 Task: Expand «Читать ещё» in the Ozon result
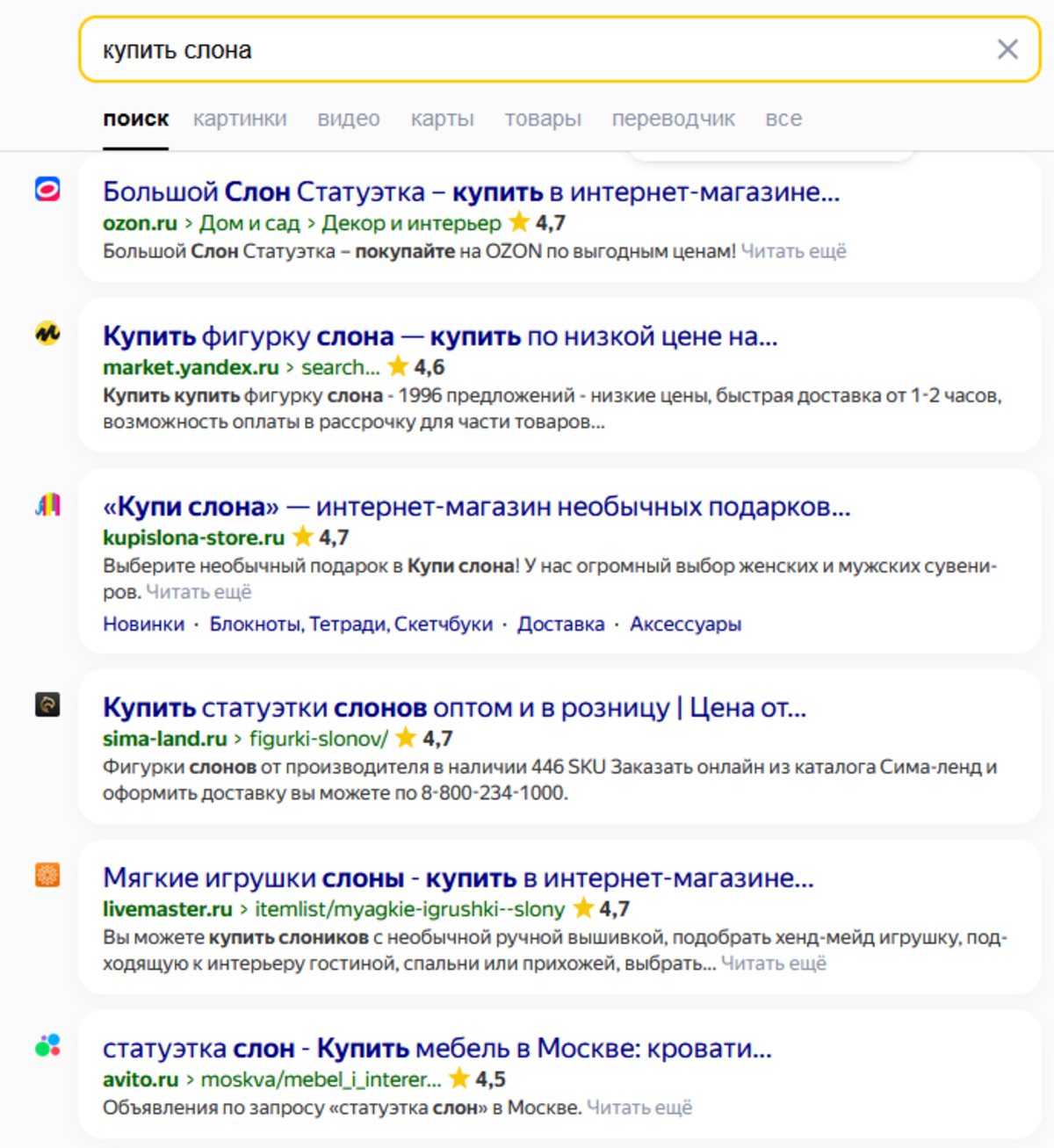tap(793, 251)
